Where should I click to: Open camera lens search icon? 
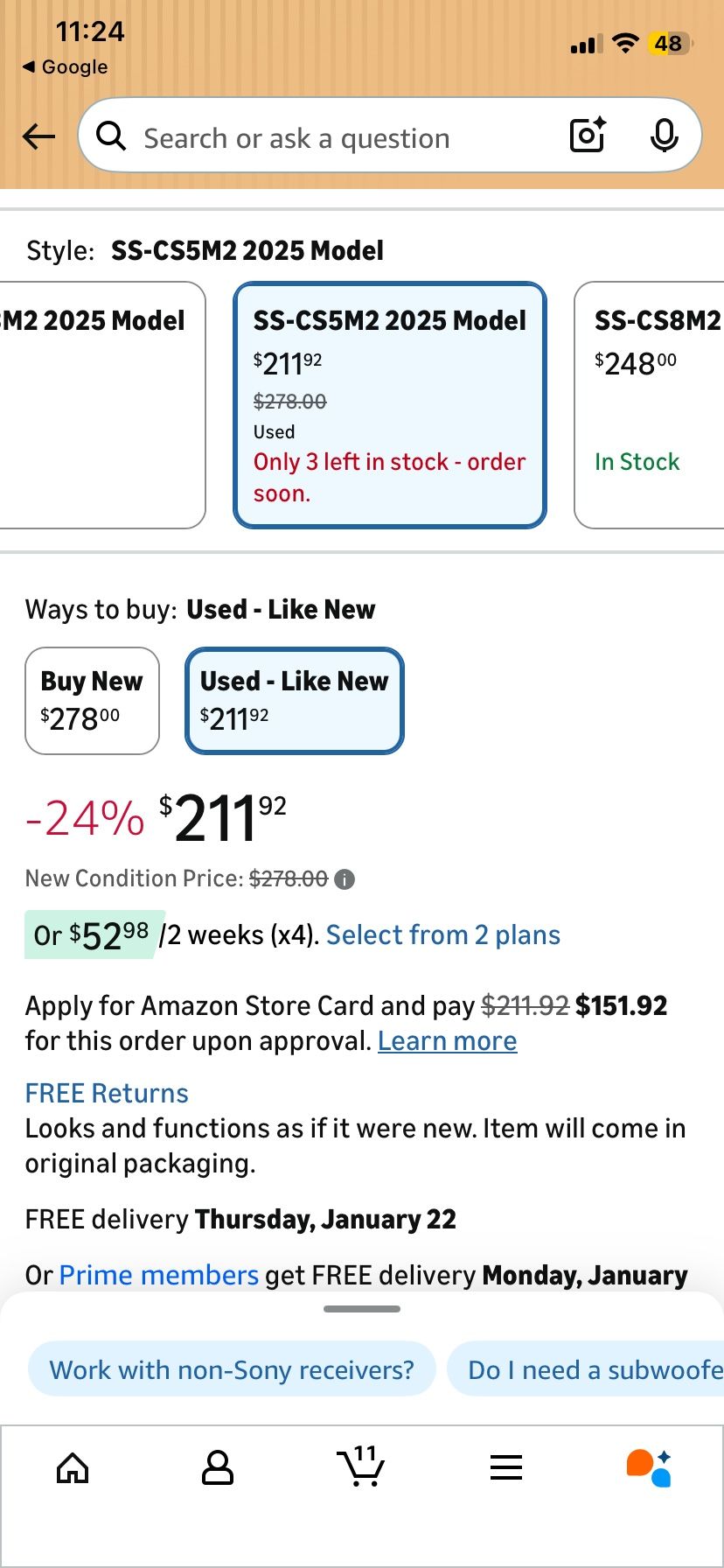click(588, 136)
